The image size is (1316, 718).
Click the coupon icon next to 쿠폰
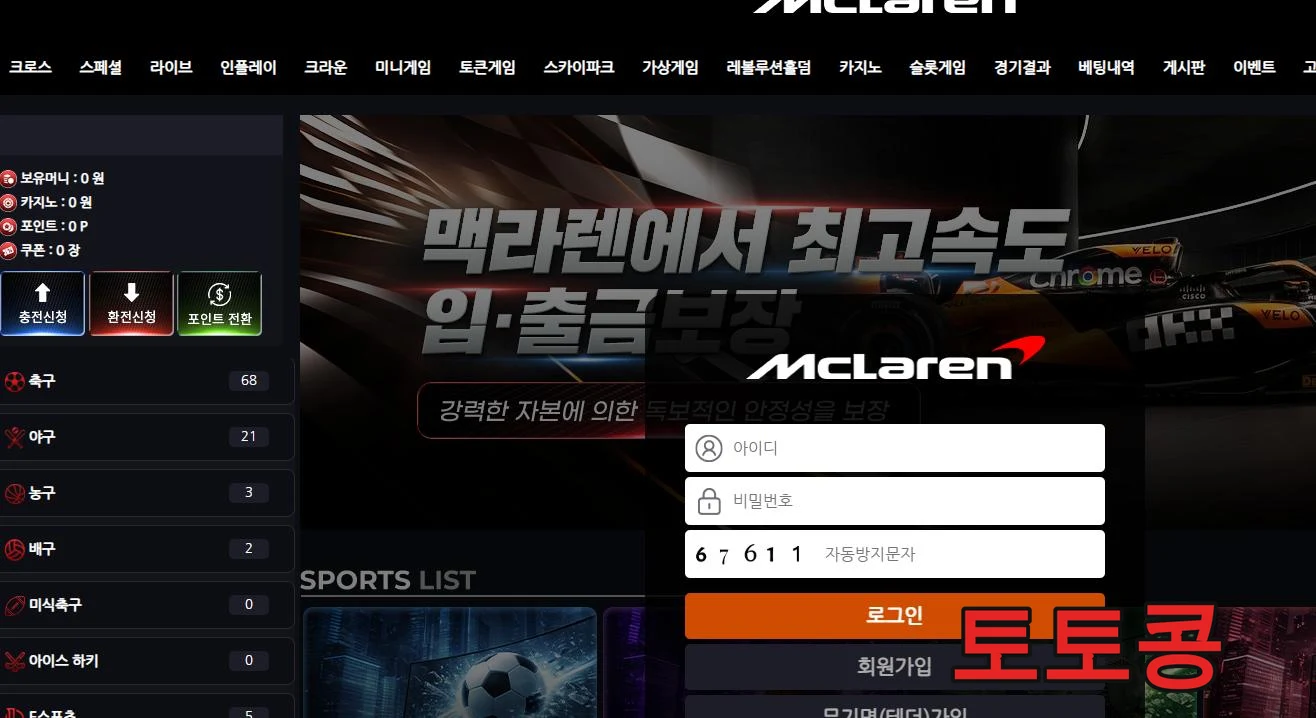pos(8,250)
